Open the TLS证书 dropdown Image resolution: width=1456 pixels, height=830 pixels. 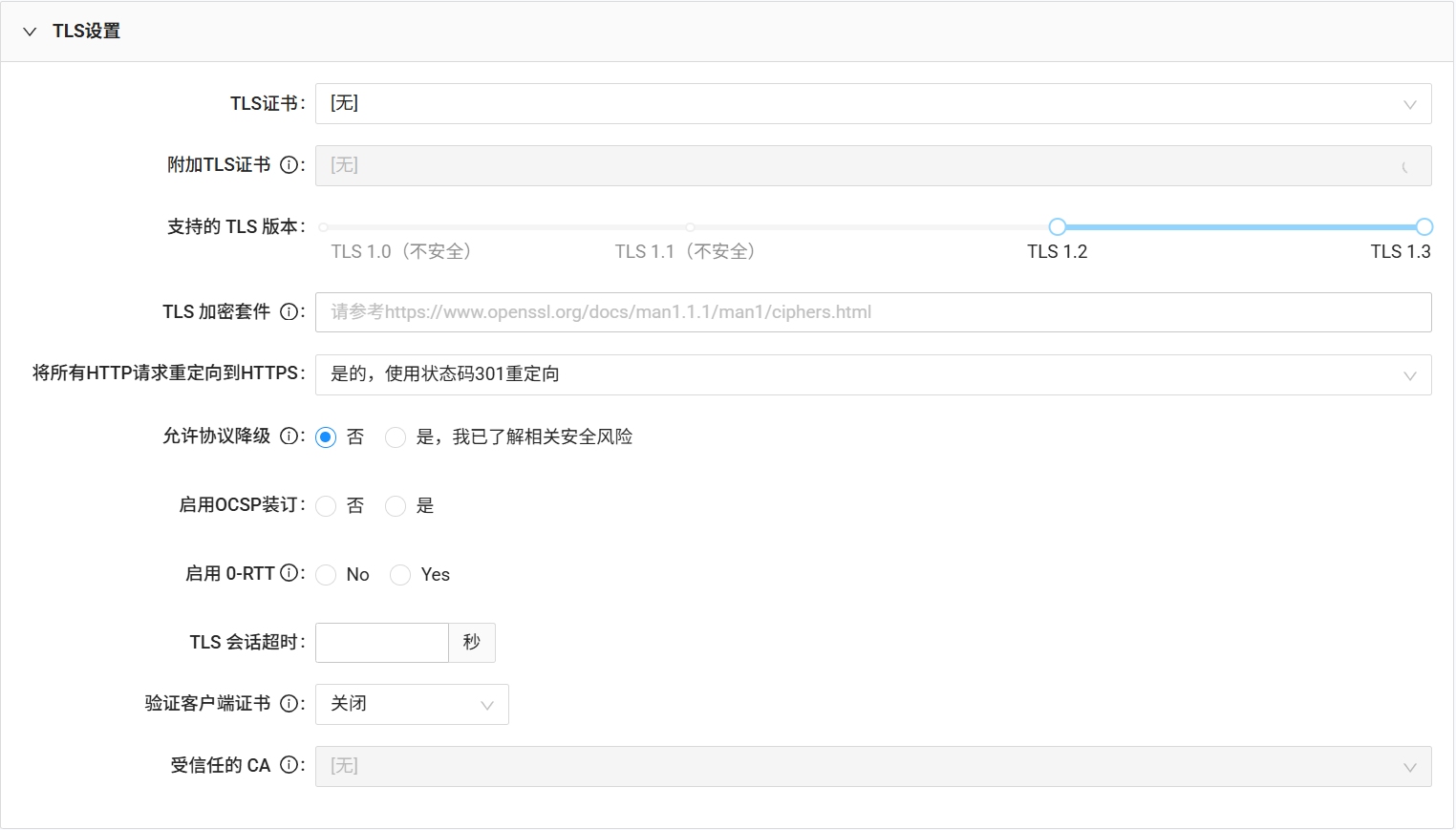(872, 103)
